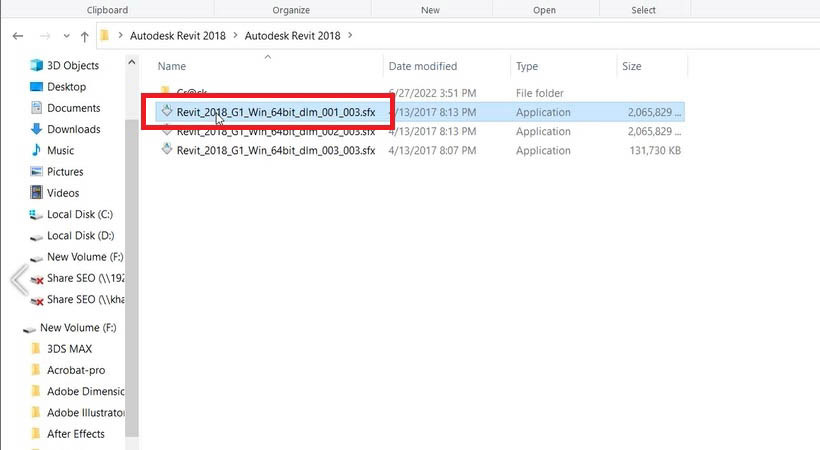
Task: Open the After Effects folder
Action: (75, 434)
